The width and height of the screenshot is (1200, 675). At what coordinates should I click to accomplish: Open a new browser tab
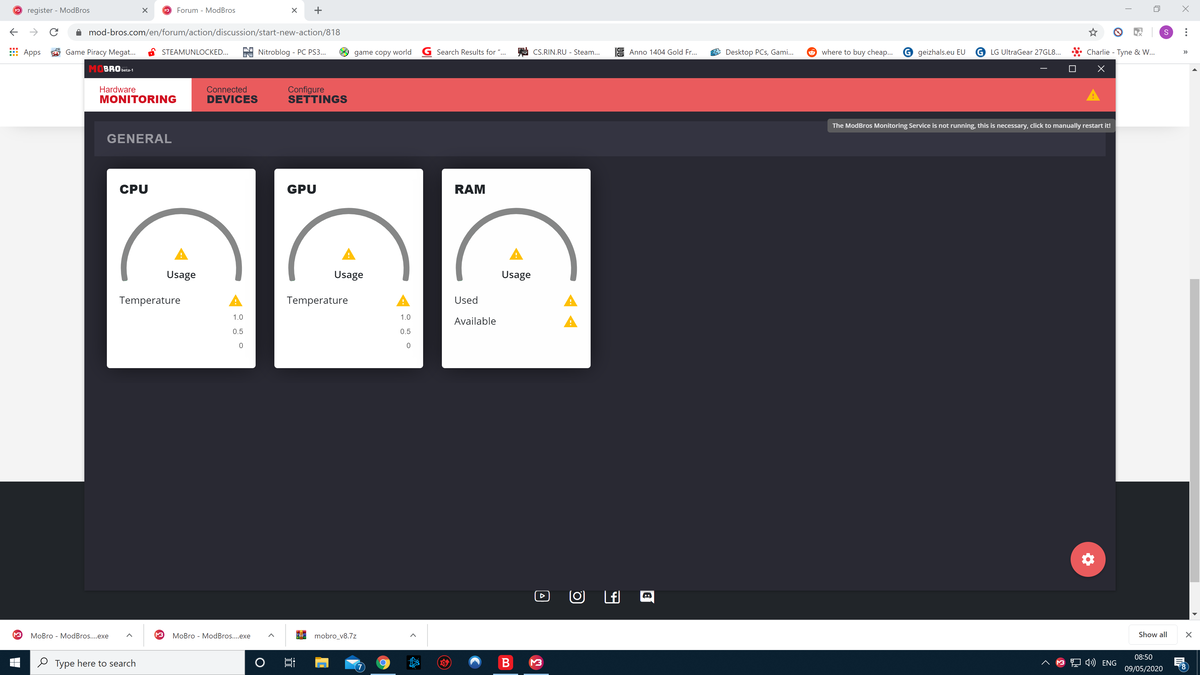click(317, 10)
